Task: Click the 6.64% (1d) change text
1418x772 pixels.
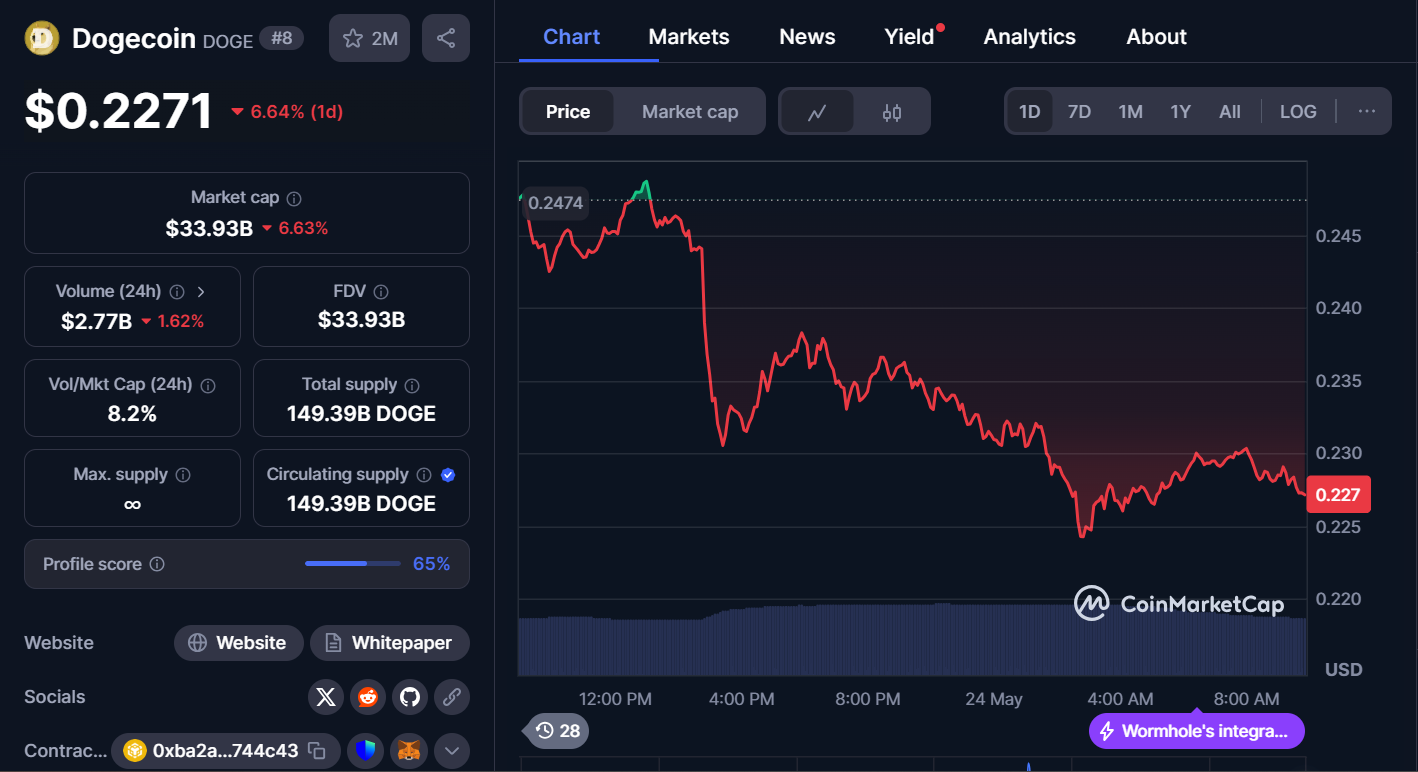Action: click(x=296, y=112)
